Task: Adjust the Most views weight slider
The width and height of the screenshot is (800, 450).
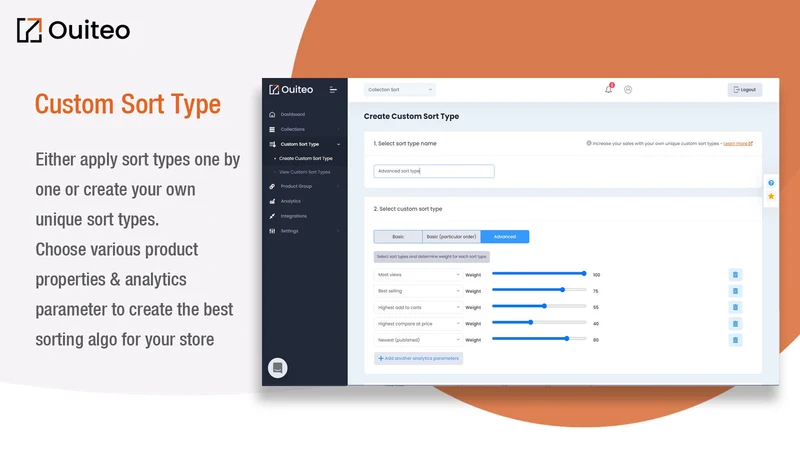Action: [x=539, y=273]
